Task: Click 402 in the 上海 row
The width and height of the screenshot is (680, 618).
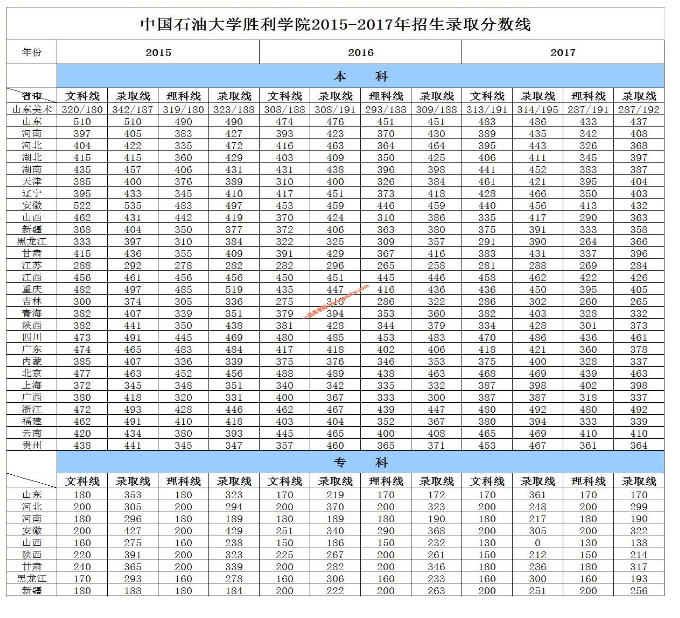Action: 588,385
